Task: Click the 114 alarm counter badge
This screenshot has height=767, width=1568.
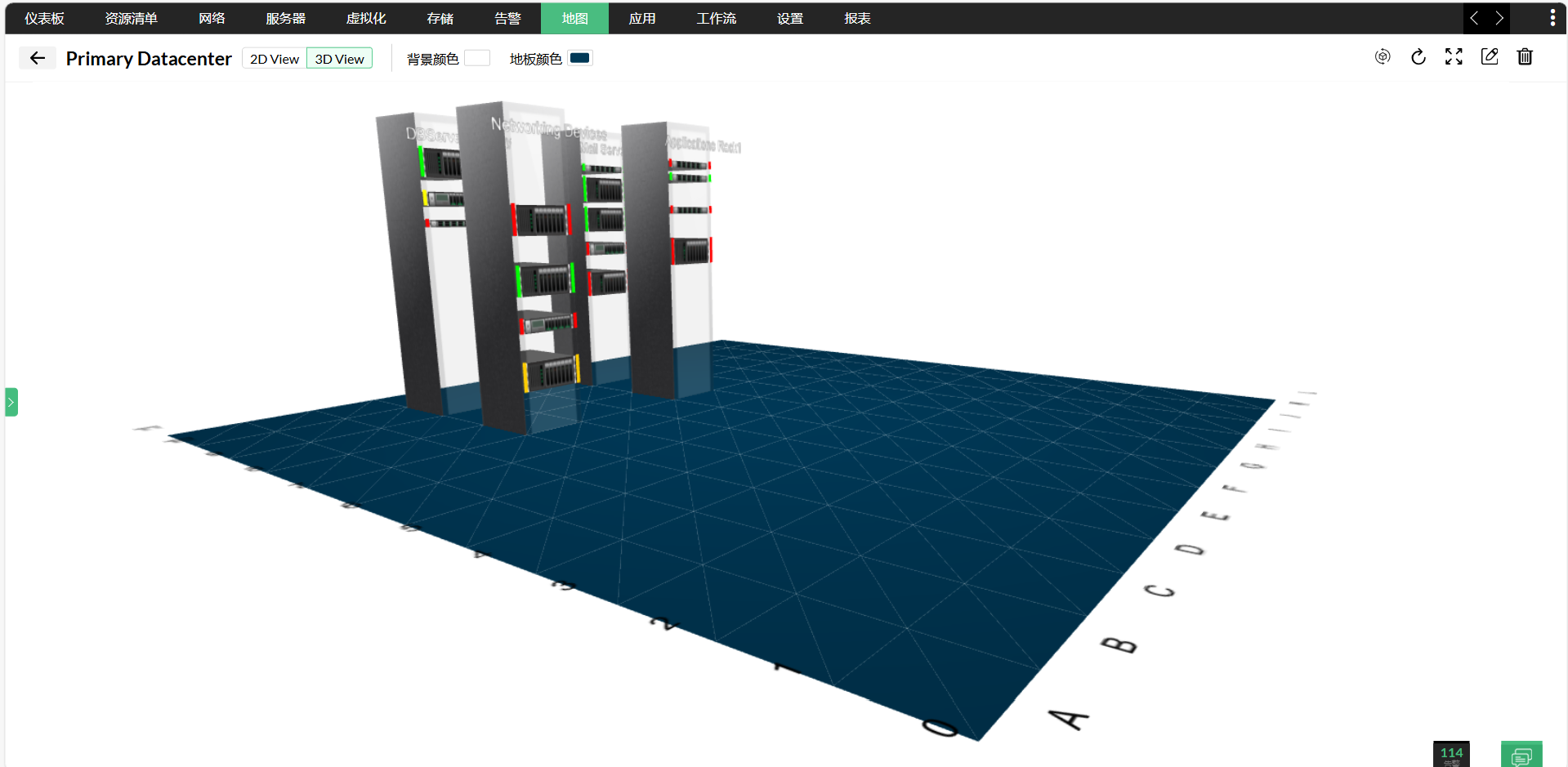Action: [x=1450, y=754]
